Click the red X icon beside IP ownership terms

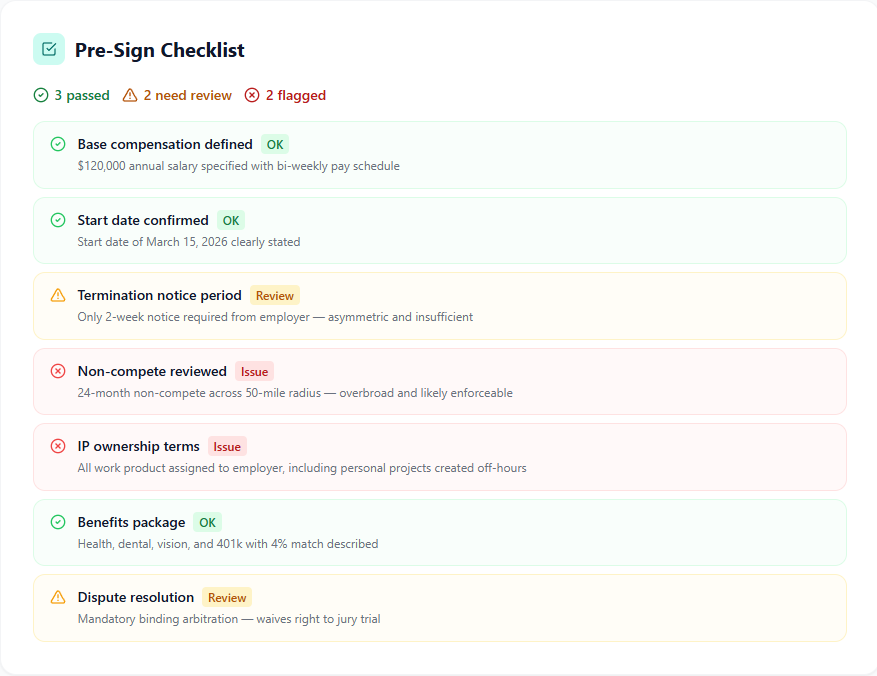pyautogui.click(x=58, y=446)
